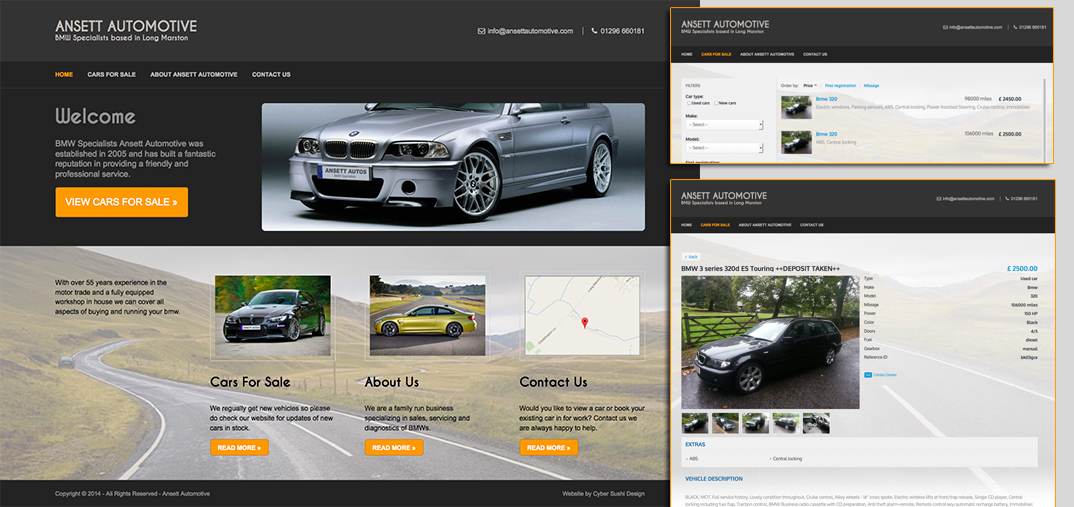Select the first small gallery thumbnail under the main car photo
1074x507 pixels.
pos(695,423)
